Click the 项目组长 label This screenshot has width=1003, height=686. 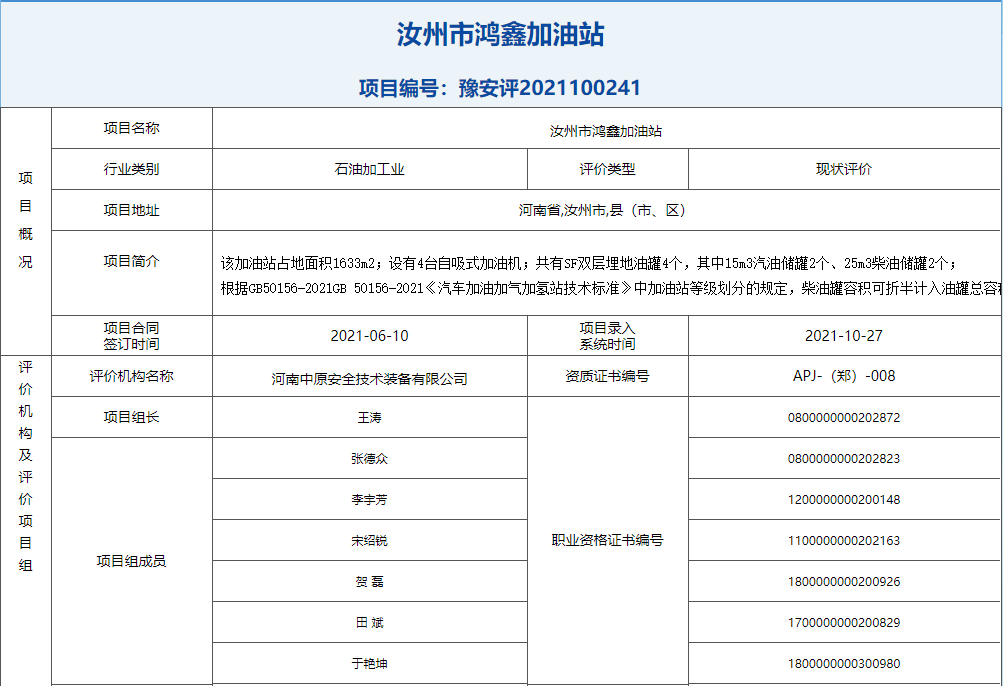click(x=132, y=417)
